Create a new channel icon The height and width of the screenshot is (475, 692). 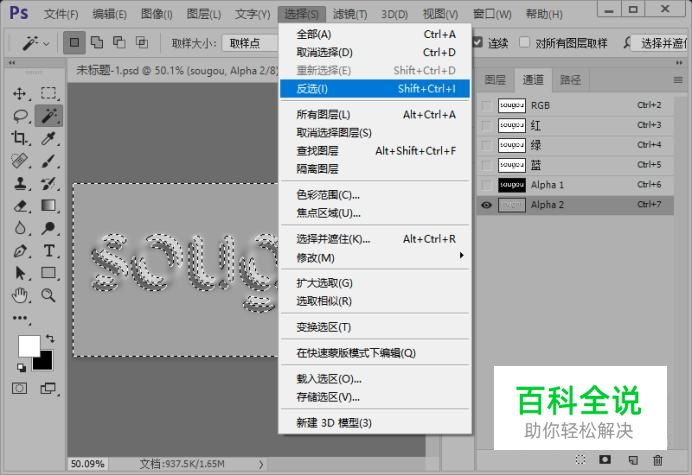click(633, 460)
